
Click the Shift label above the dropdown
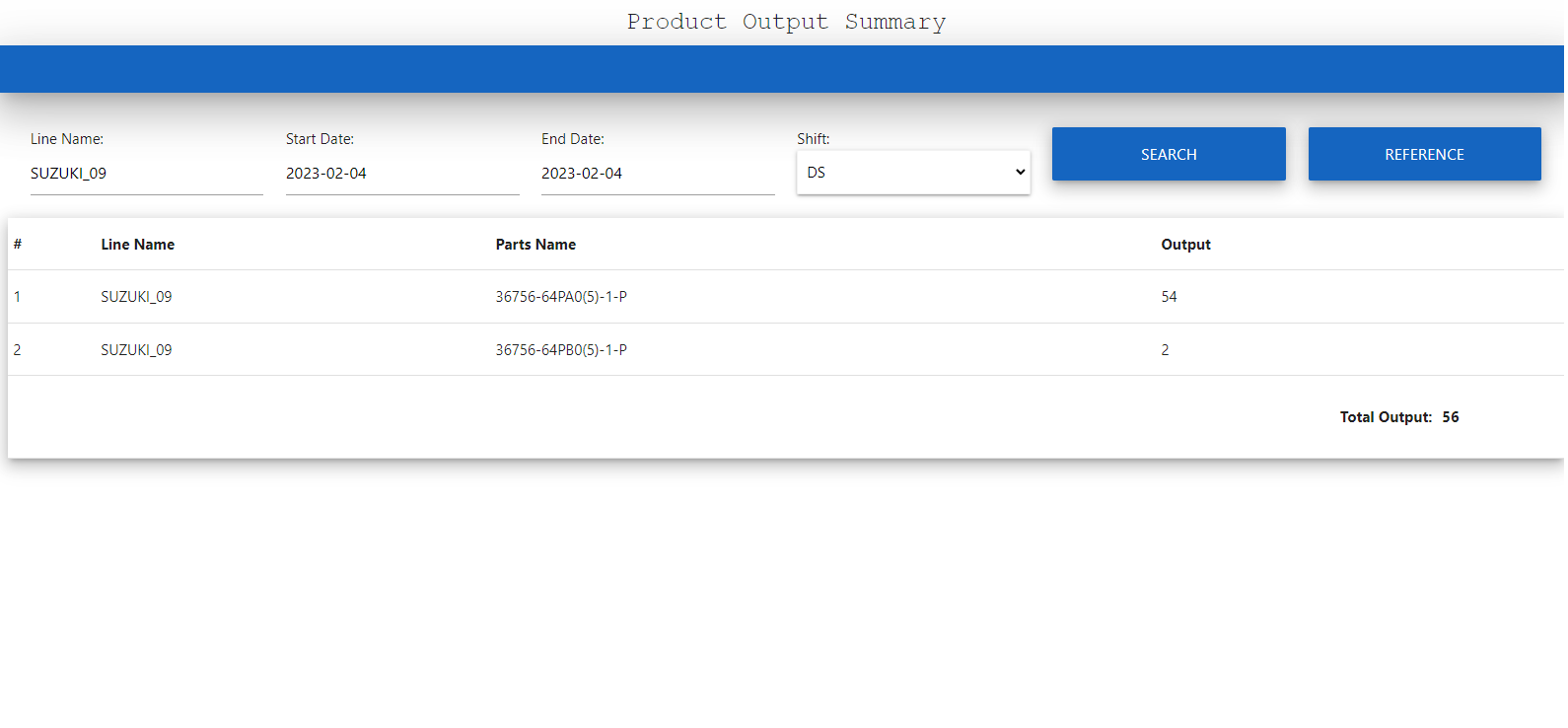813,139
